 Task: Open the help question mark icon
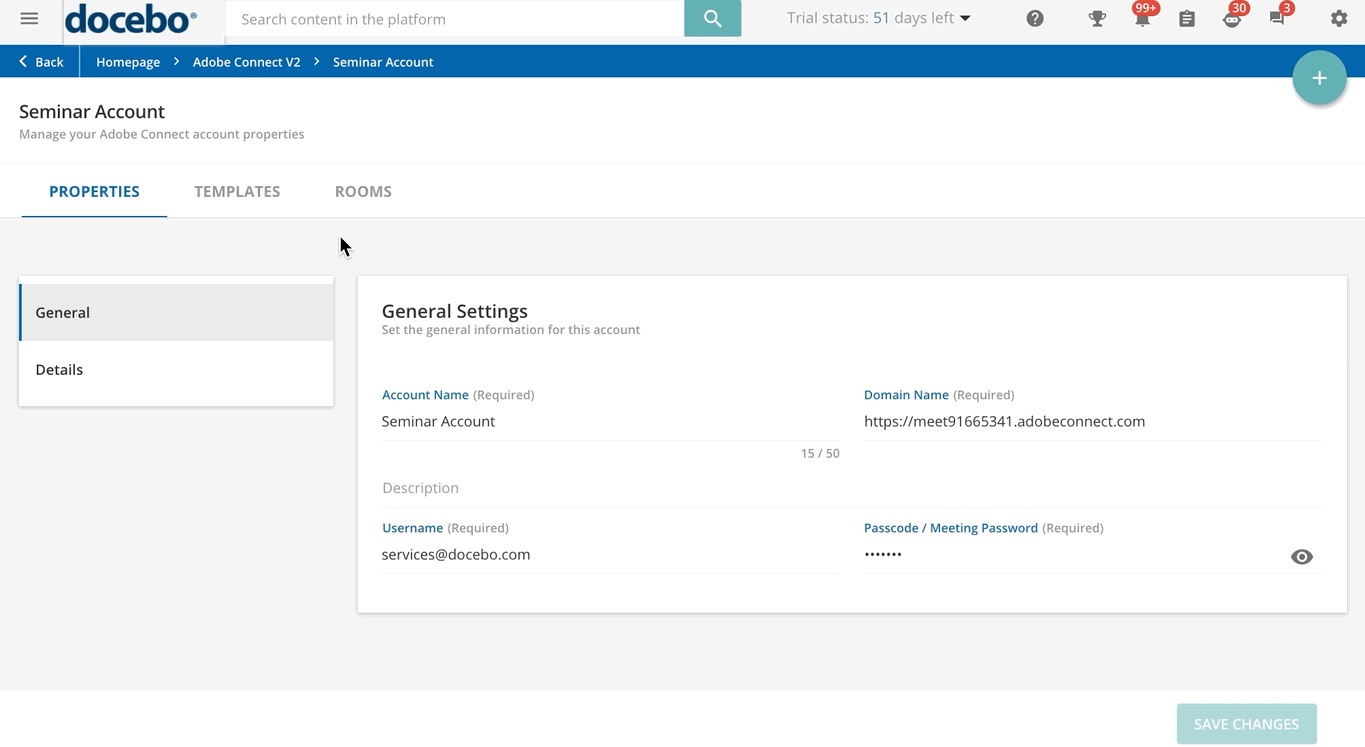click(1035, 19)
